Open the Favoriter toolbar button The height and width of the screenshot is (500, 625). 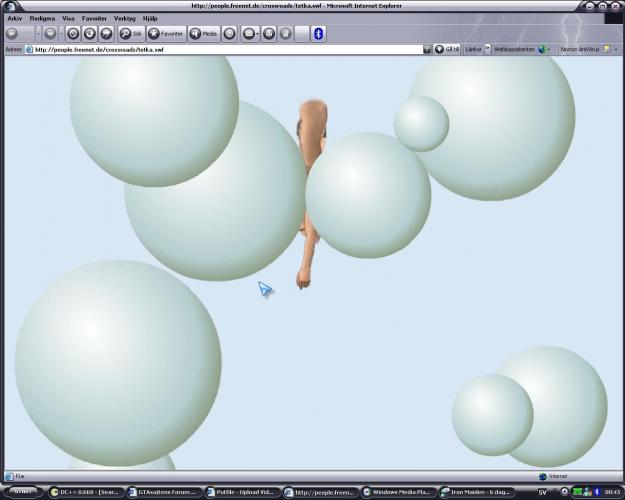point(166,33)
